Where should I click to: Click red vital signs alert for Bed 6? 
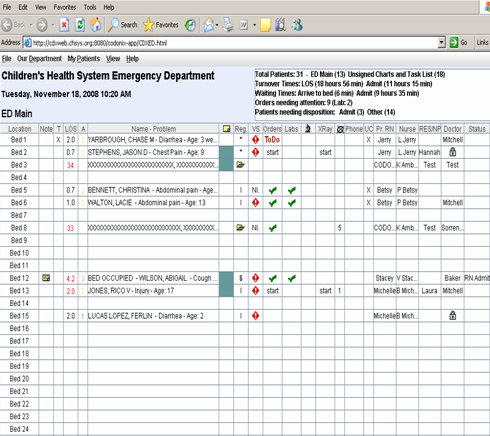[256, 203]
